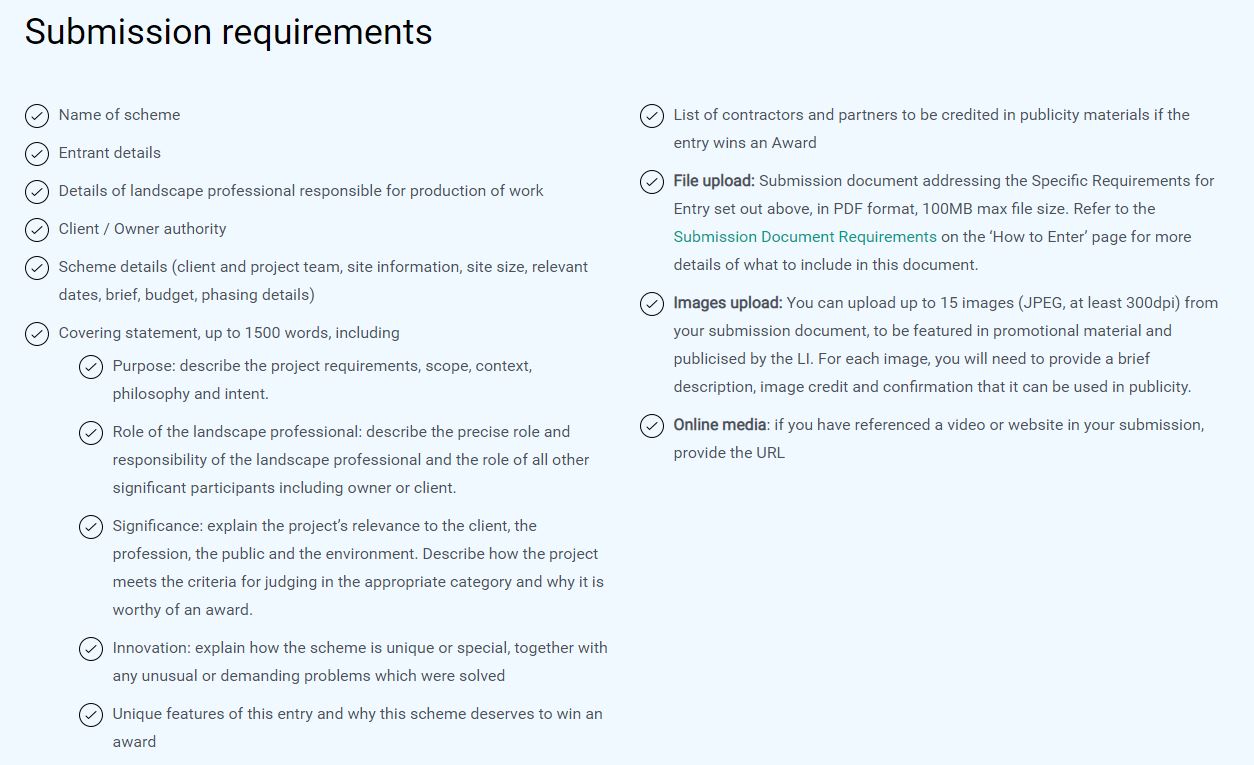Click the check icon next to Scheme details

pos(37,268)
